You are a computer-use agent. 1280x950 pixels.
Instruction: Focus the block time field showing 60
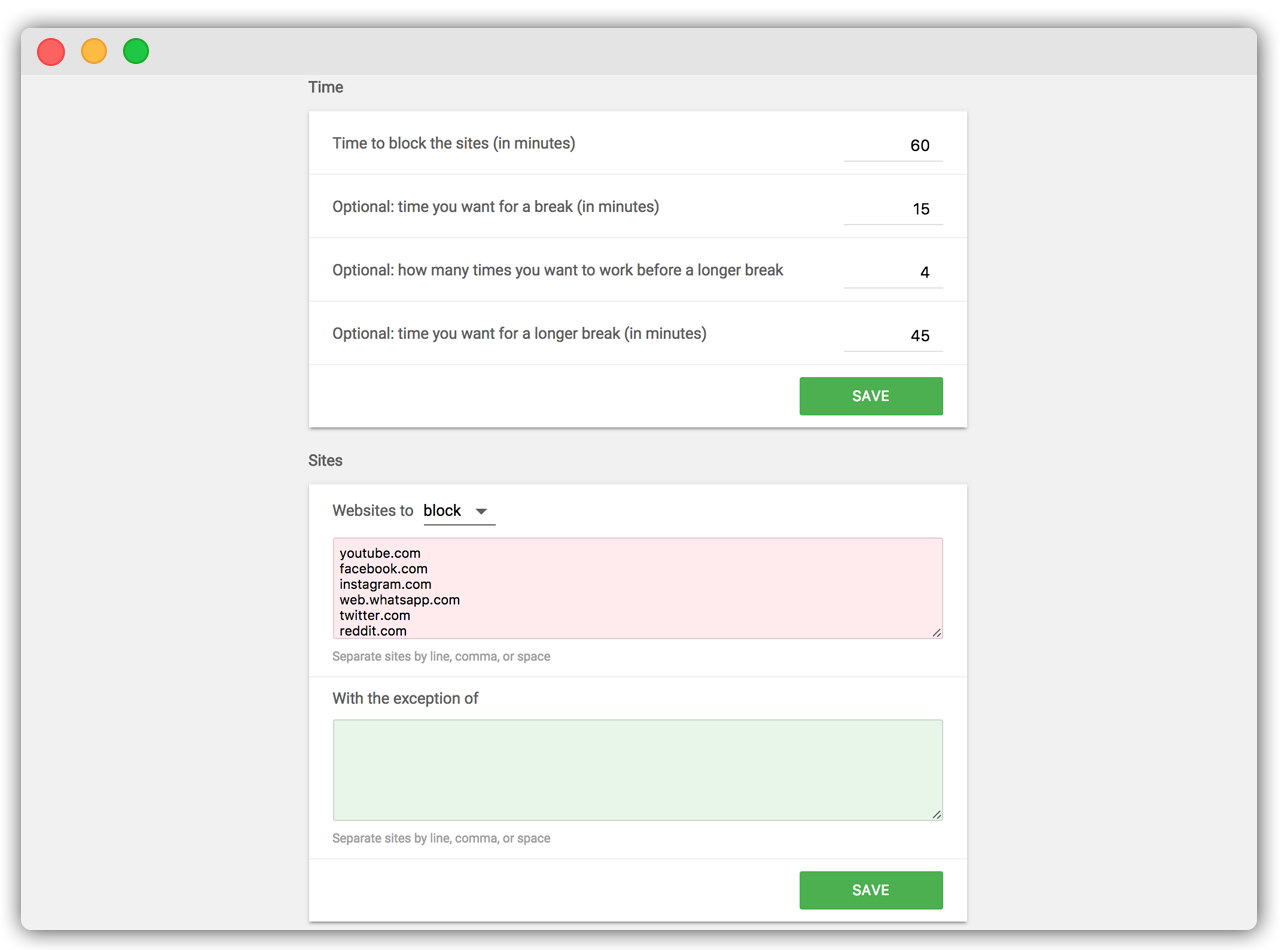point(893,145)
